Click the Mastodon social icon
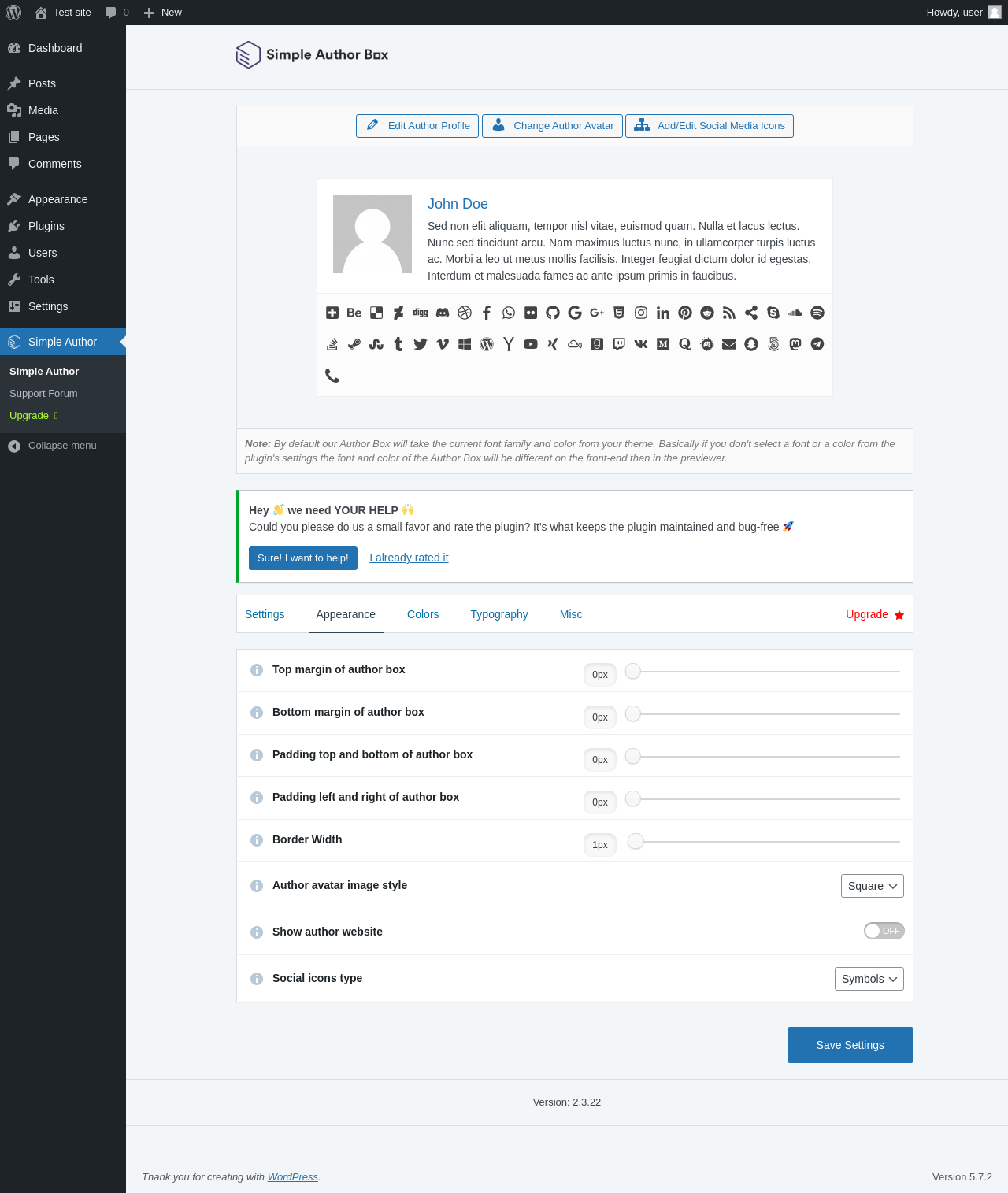Viewport: 1008px width, 1193px height. click(795, 344)
